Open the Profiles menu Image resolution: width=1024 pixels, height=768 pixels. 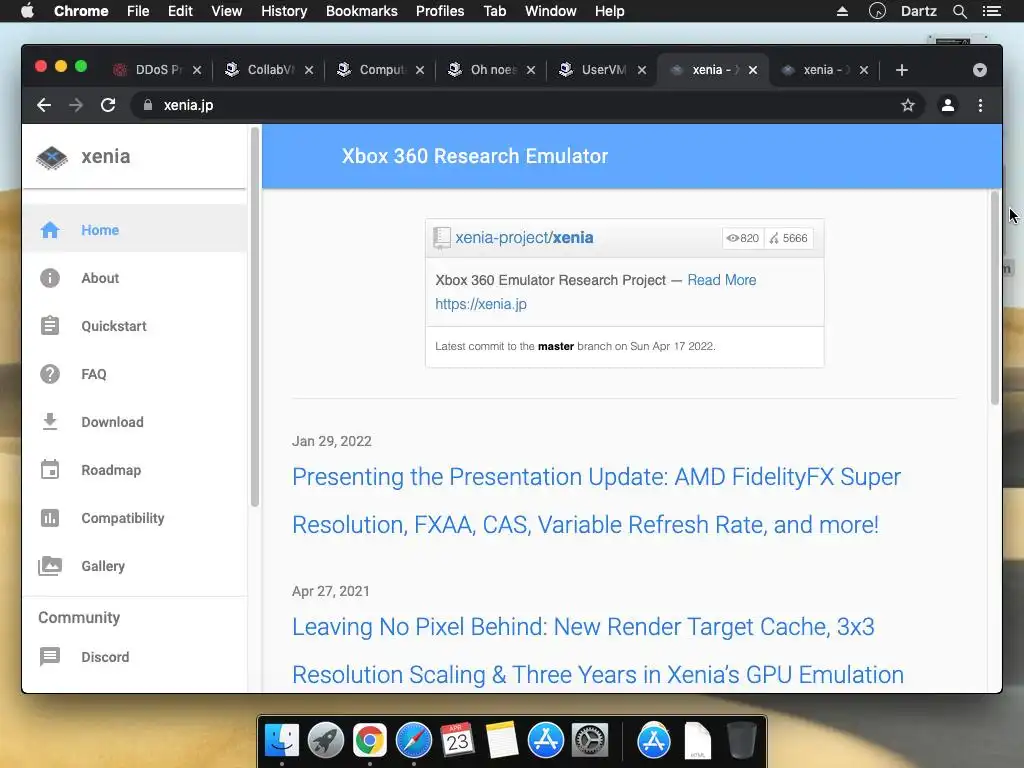[440, 11]
